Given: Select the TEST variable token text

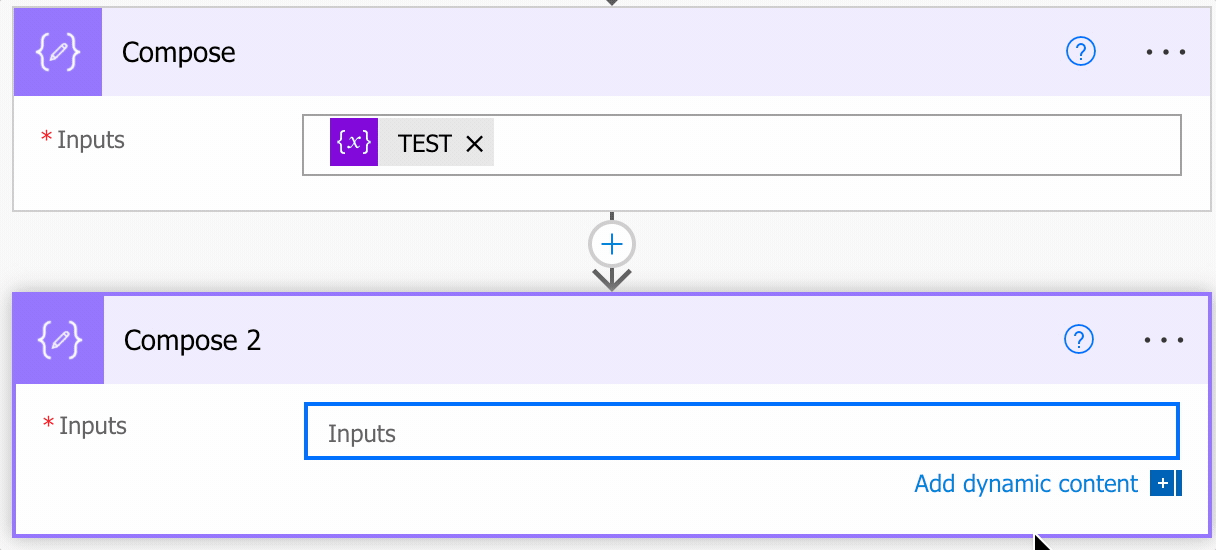Looking at the screenshot, I should point(424,144).
